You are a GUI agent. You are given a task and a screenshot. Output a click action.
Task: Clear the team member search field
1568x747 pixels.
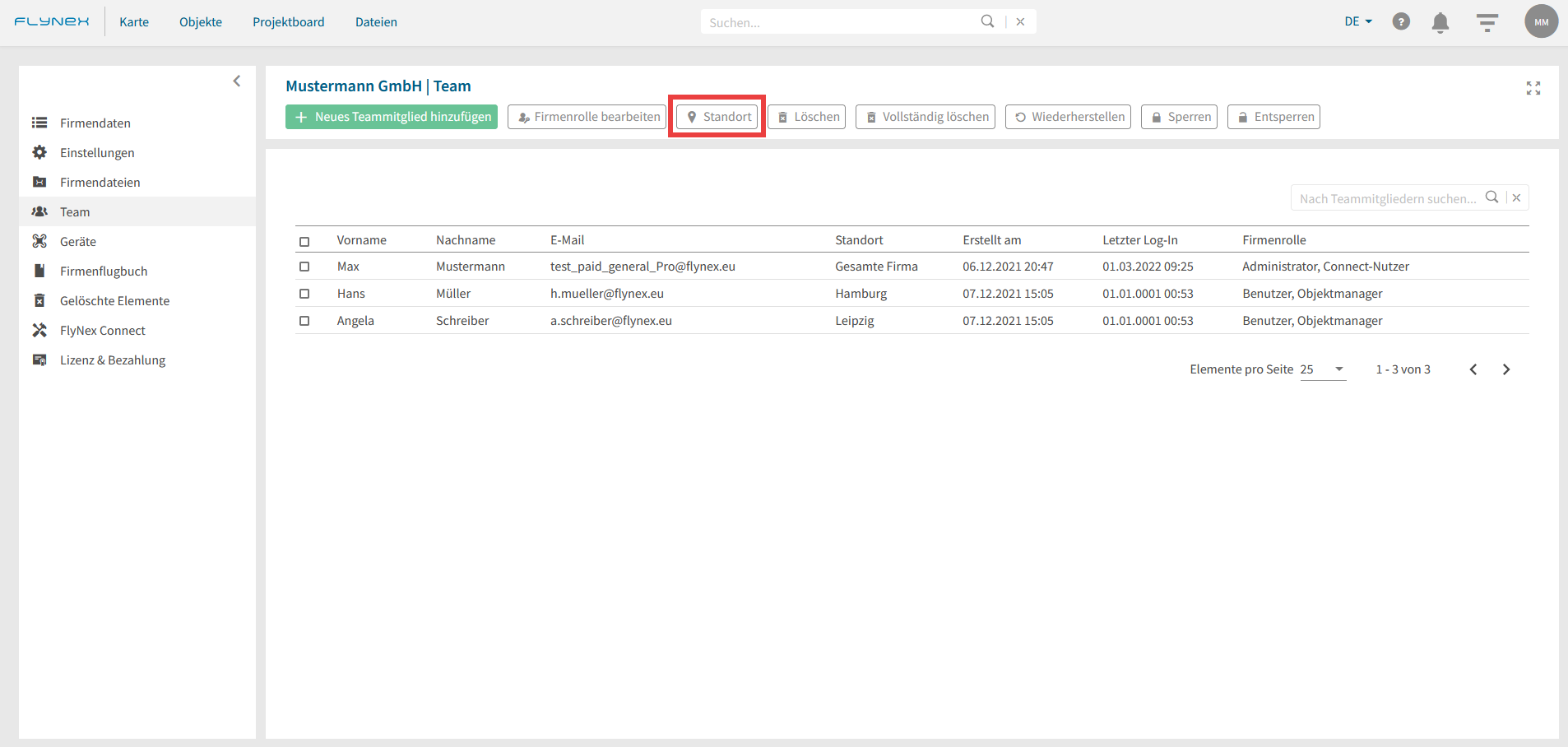[x=1516, y=197]
